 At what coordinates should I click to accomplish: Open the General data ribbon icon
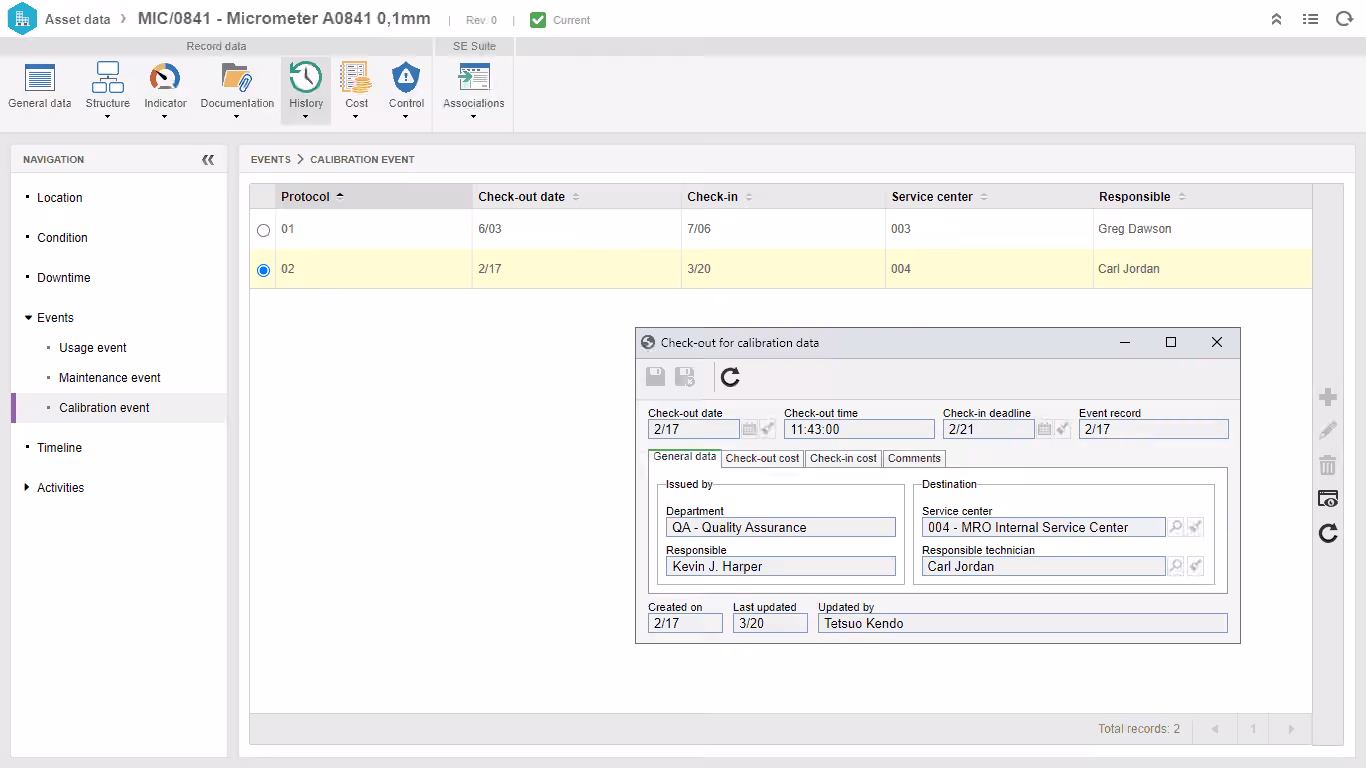(40, 78)
